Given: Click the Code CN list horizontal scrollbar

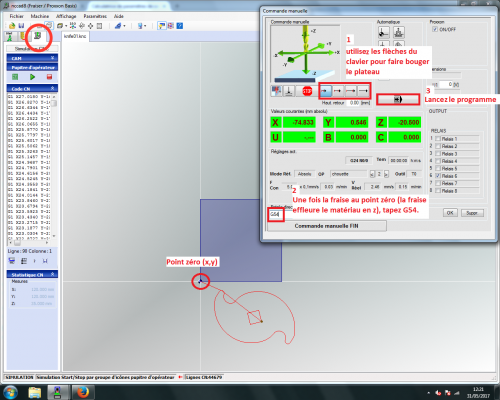Looking at the screenshot, I should pos(29,242).
